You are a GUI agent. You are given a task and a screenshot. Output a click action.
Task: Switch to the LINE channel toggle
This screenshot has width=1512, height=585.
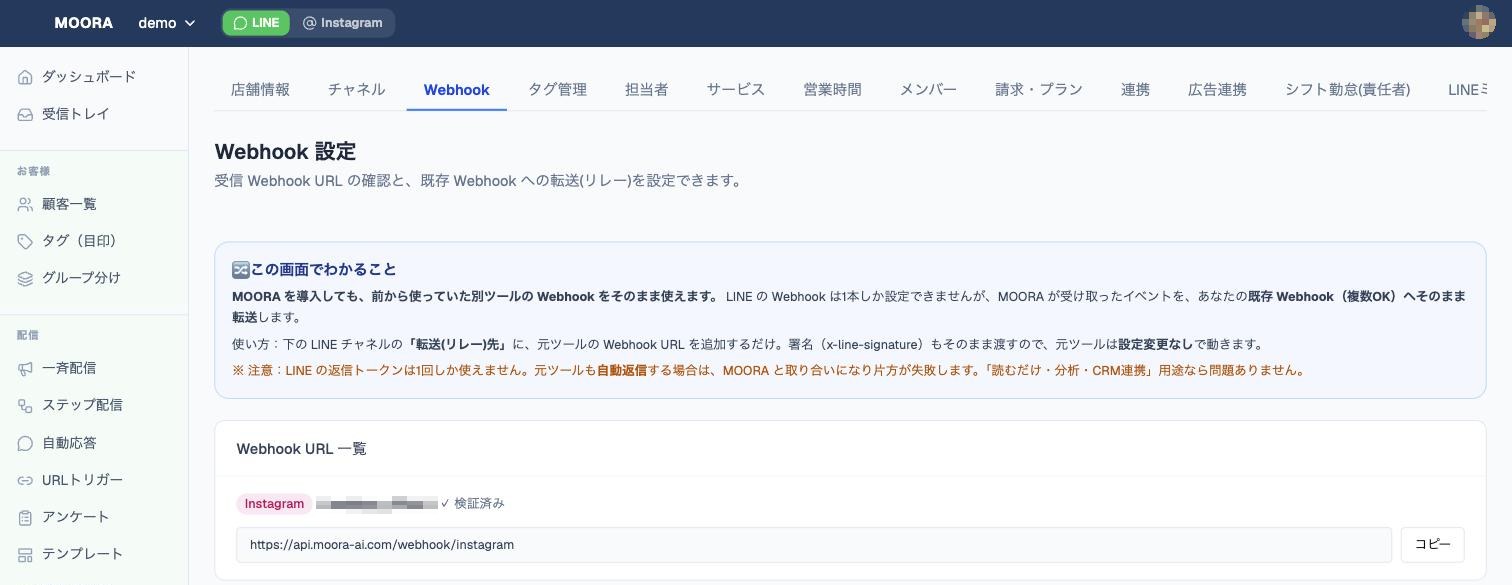[256, 23]
